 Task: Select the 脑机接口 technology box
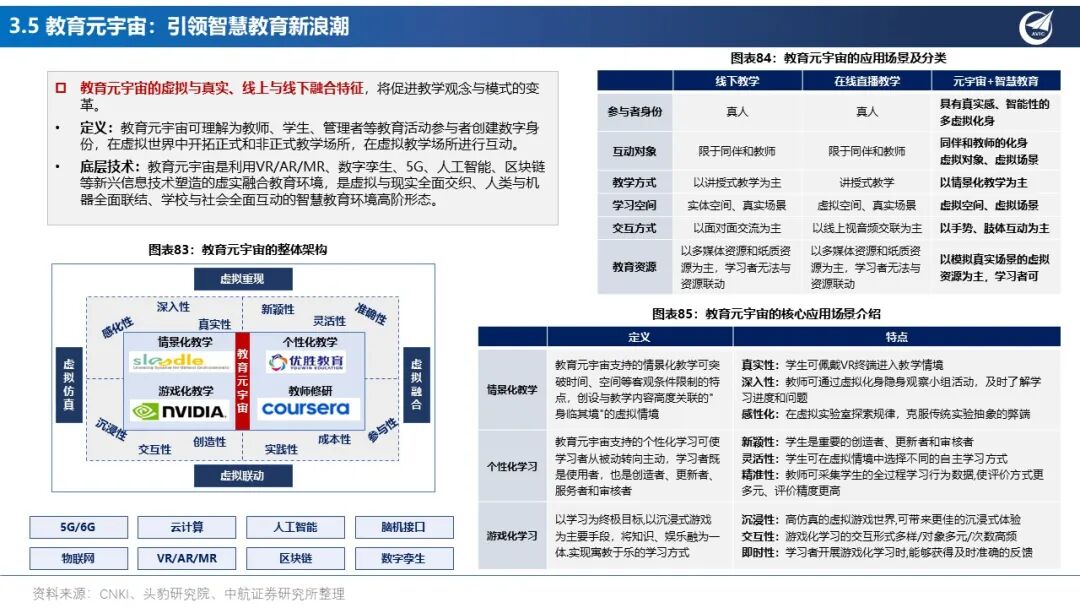pos(404,527)
